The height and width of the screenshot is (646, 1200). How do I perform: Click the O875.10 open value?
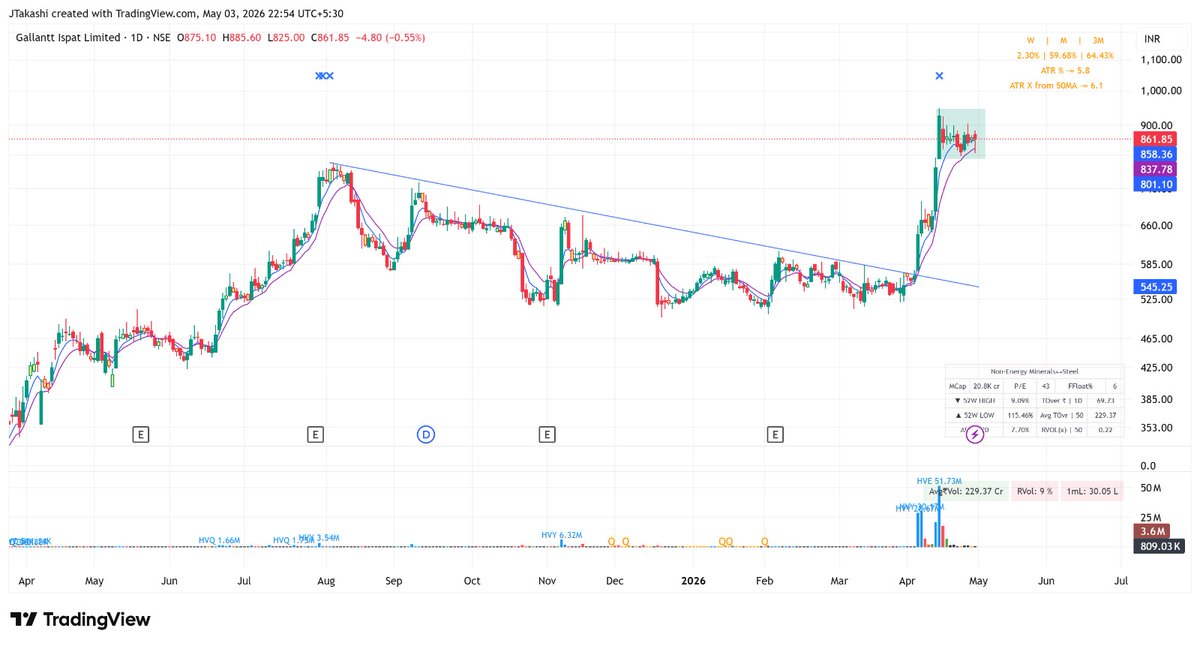198,37
